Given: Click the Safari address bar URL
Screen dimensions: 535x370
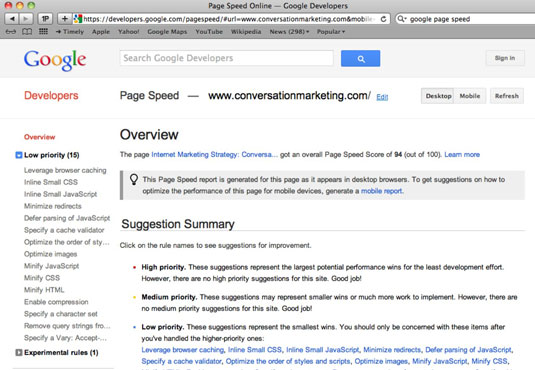Looking at the screenshot, I should pyautogui.click(x=229, y=19).
